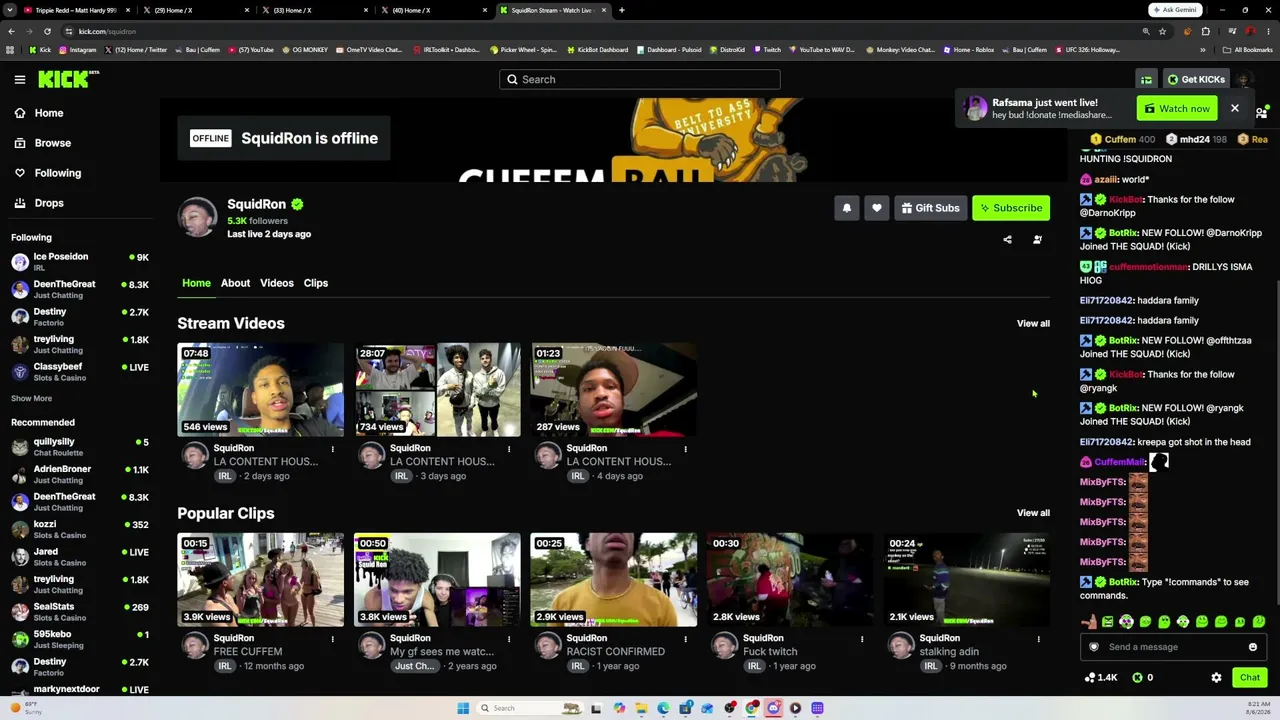Follow SquidRon with the heart button

point(877,208)
